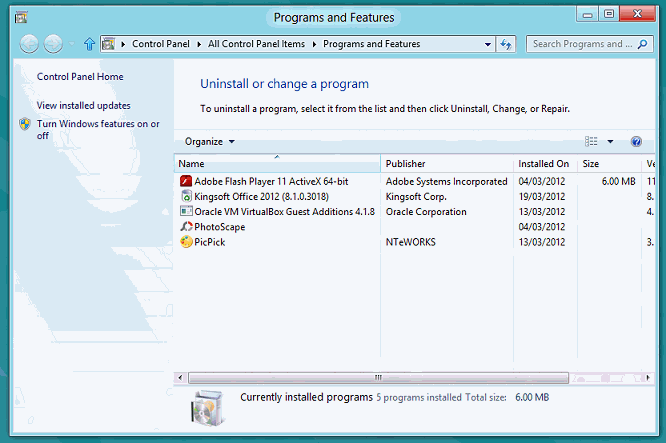Click the Refresh button
Screen dimensions: 666x443
[506, 44]
